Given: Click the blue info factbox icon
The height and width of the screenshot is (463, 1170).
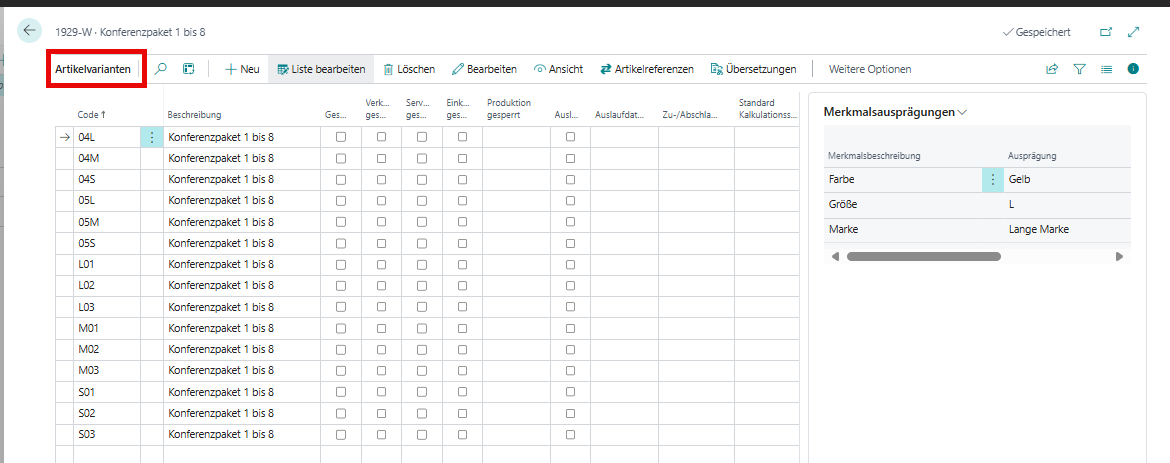Looking at the screenshot, I should [x=1133, y=69].
